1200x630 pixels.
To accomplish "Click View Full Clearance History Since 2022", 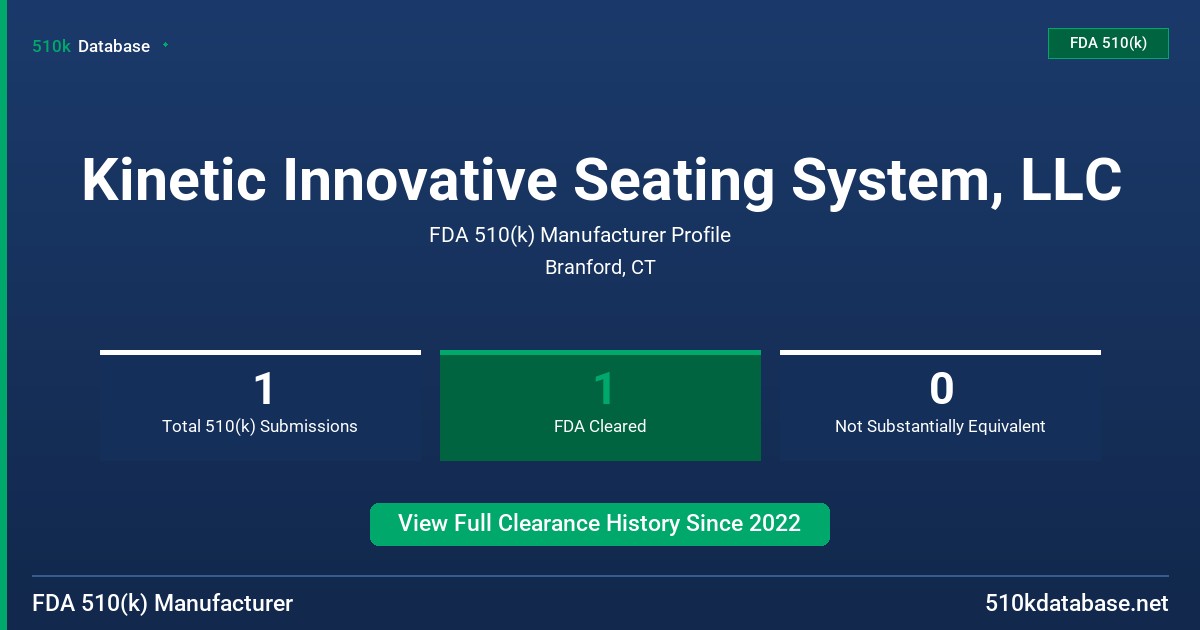I will (x=600, y=524).
